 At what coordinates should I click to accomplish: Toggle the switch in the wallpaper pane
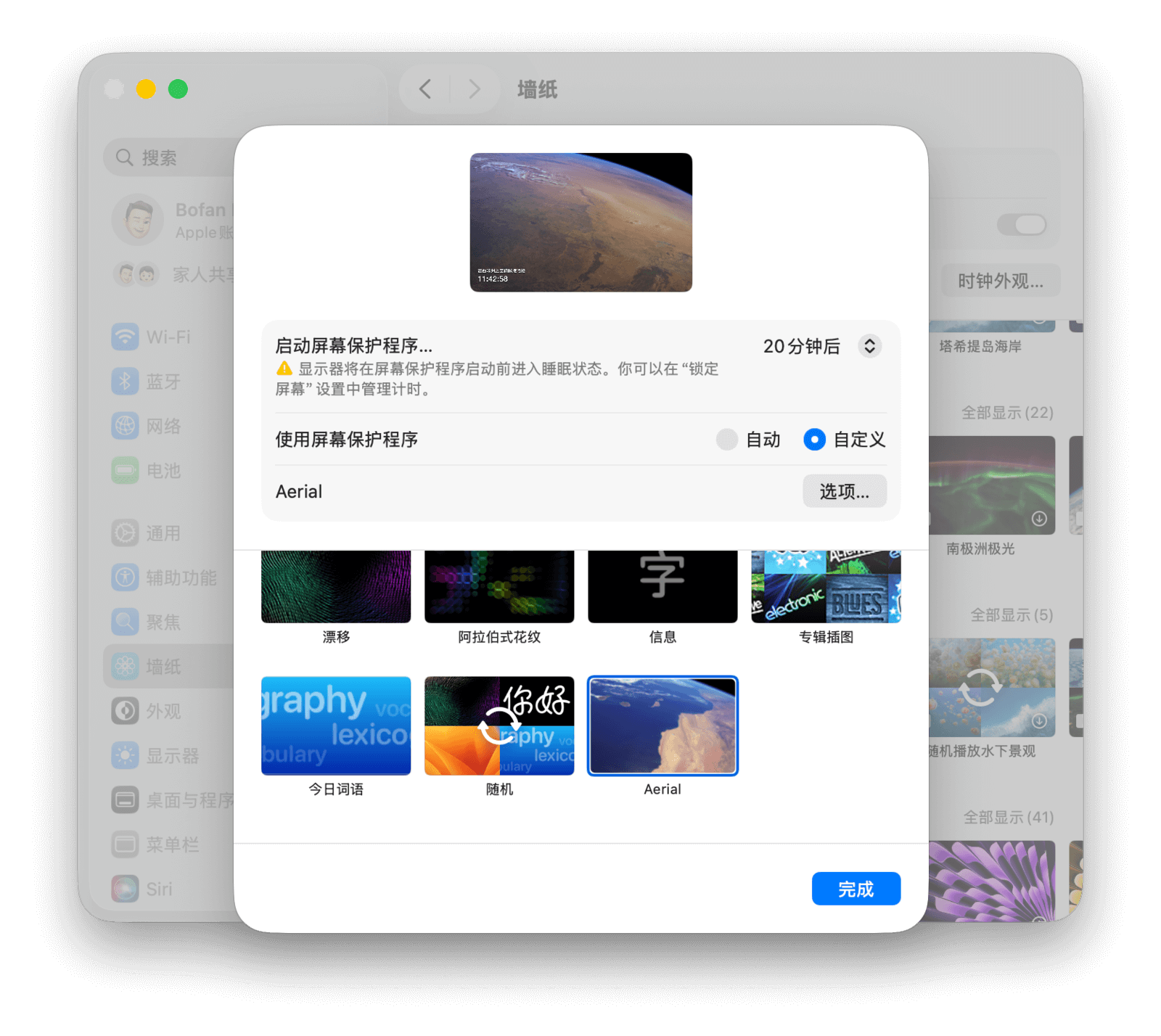pos(1021,225)
